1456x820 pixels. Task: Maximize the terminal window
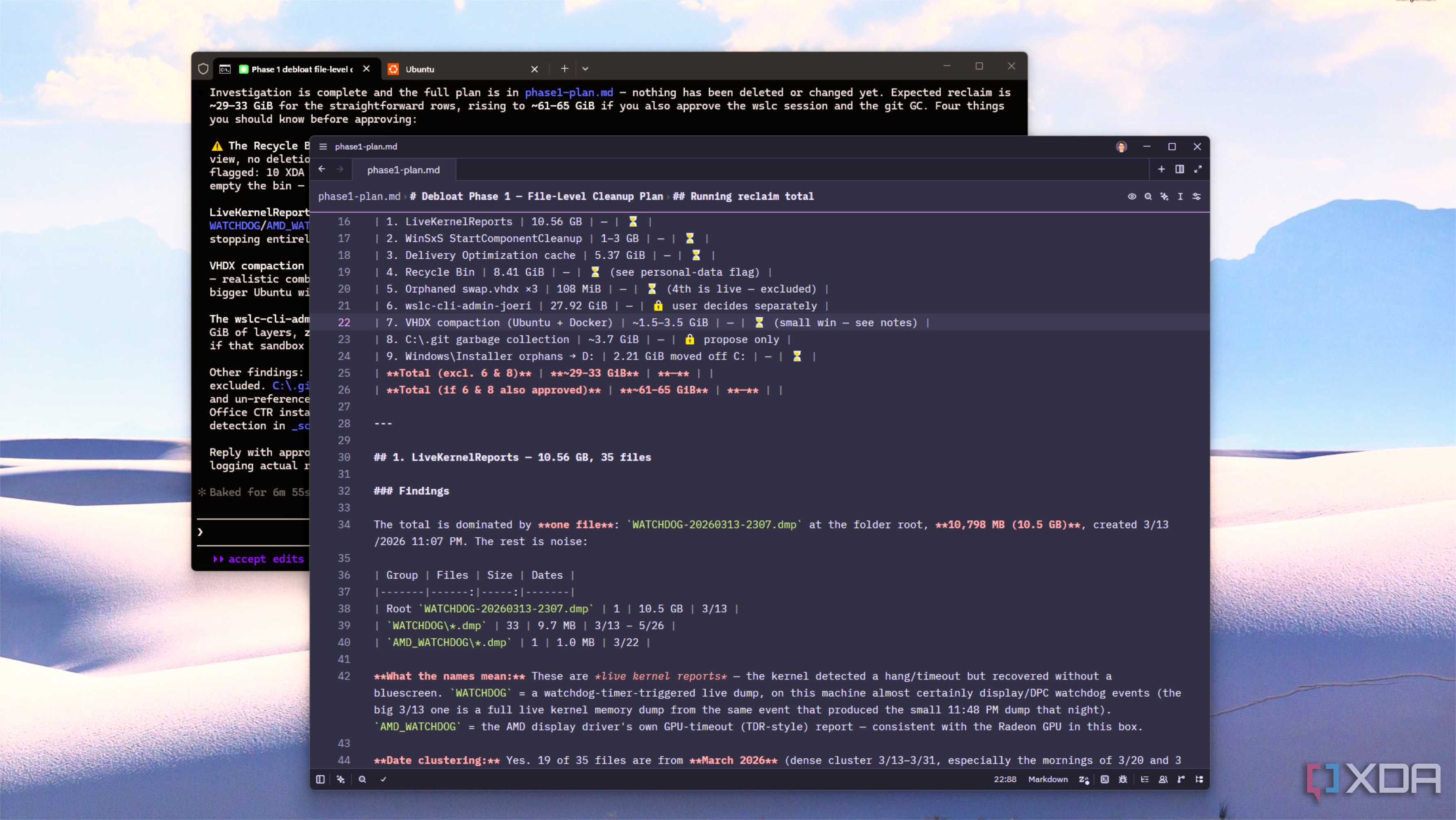[979, 66]
